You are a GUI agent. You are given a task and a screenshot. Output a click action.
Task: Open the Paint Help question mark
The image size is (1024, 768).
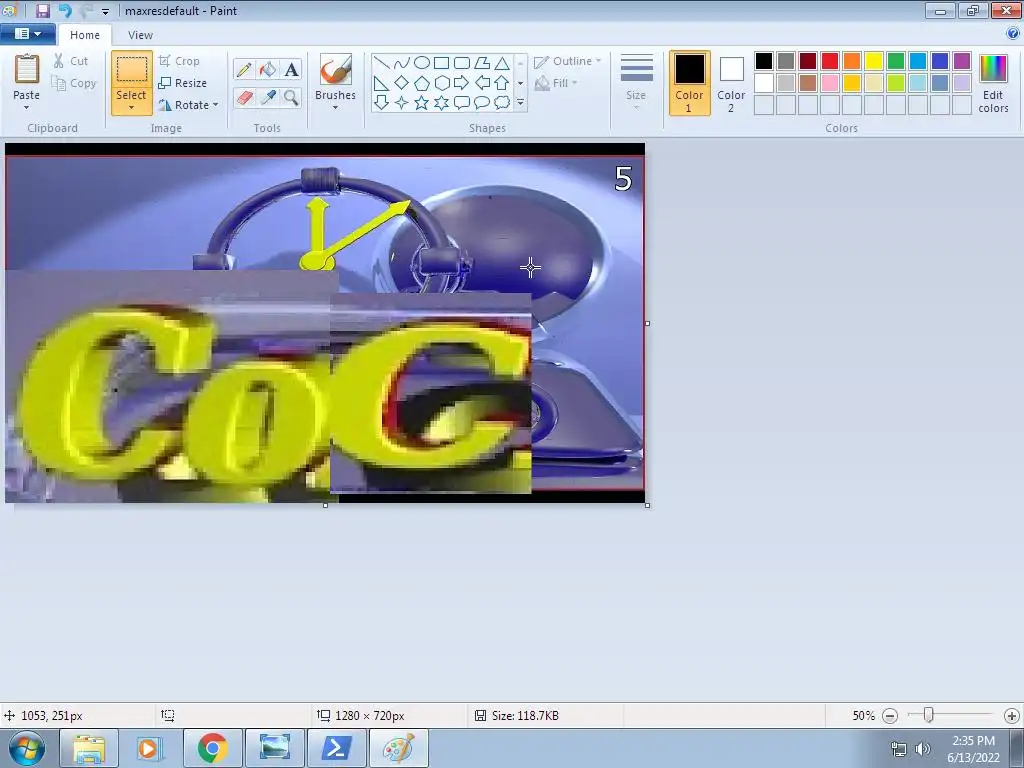1013,33
